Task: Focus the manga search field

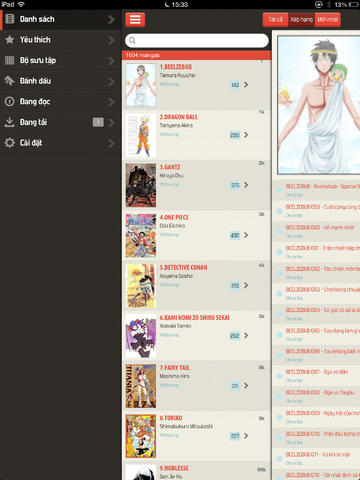Action: tap(197, 40)
